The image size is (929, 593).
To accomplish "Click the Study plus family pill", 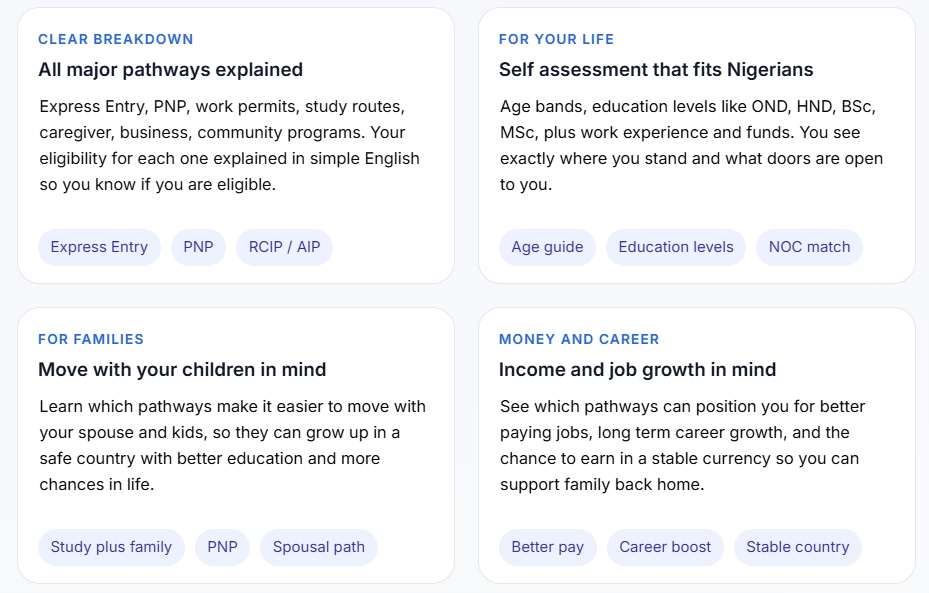I will pos(111,547).
